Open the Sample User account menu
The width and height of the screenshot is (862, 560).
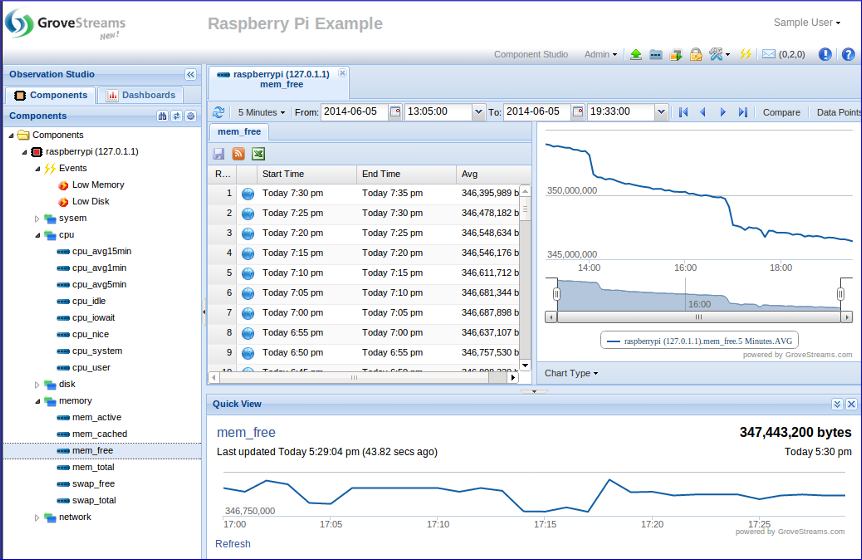pyautogui.click(x=807, y=23)
